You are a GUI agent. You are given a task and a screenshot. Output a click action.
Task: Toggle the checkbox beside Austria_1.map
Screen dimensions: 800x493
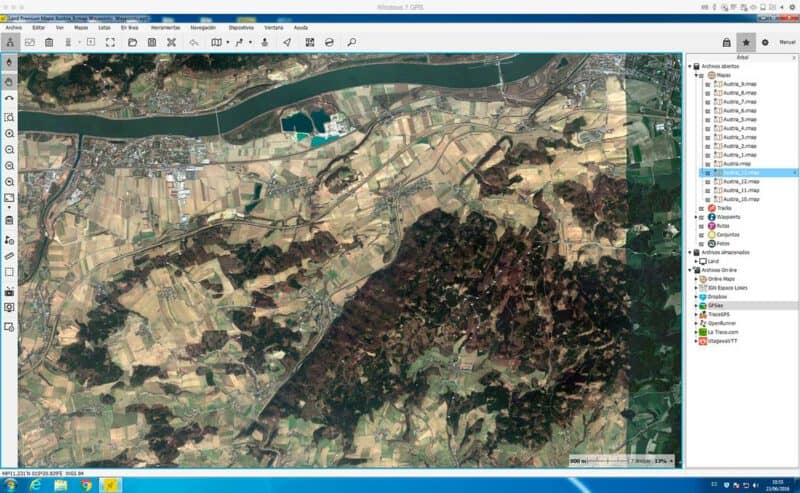click(x=708, y=155)
